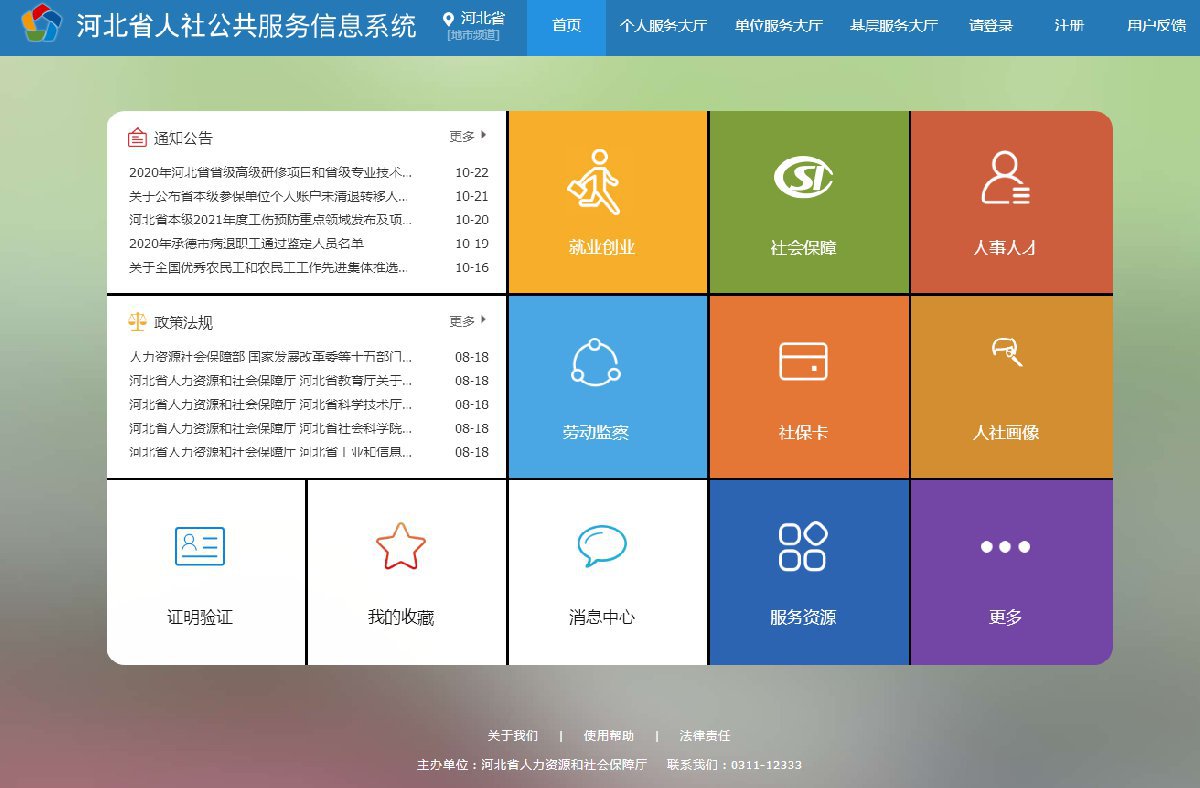1200x788 pixels.
Task: Open the 消息中心 speech bubble icon
Action: (602, 546)
